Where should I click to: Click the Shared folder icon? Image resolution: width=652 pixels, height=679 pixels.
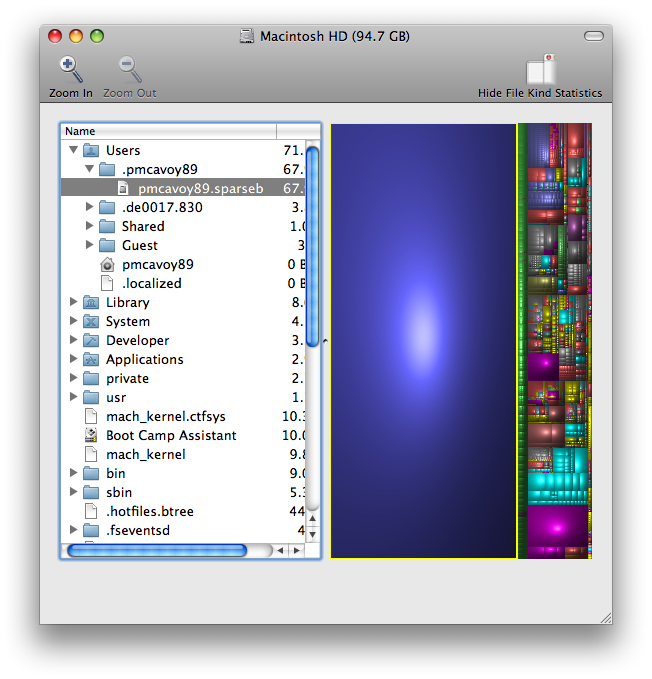click(x=107, y=226)
